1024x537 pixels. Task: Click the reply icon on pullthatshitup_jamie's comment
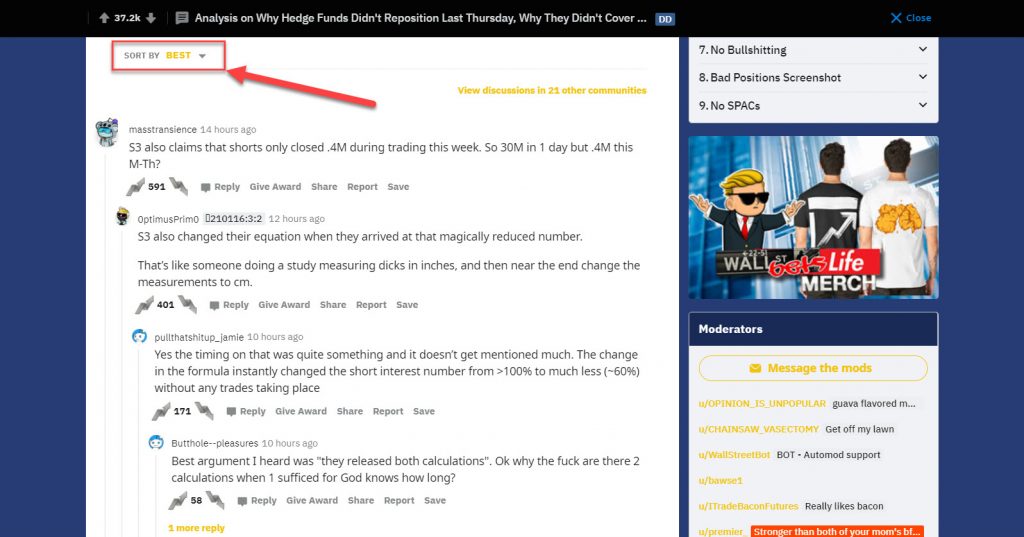[231, 412]
